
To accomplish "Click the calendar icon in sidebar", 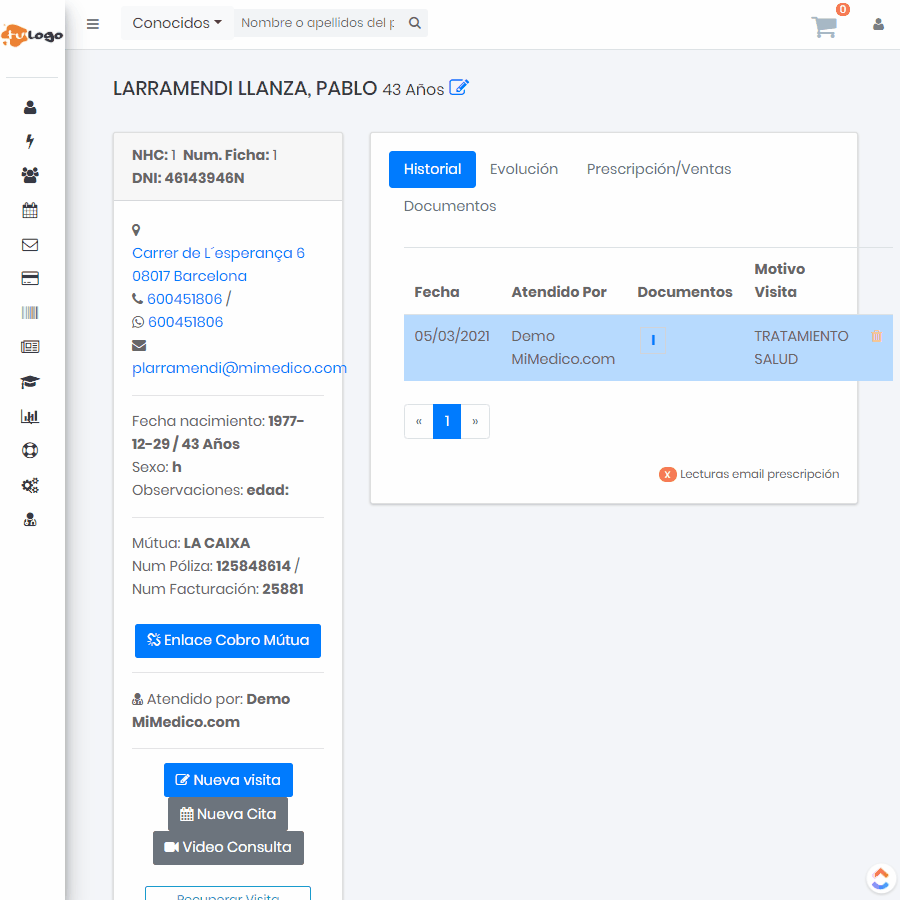I will (x=30, y=210).
